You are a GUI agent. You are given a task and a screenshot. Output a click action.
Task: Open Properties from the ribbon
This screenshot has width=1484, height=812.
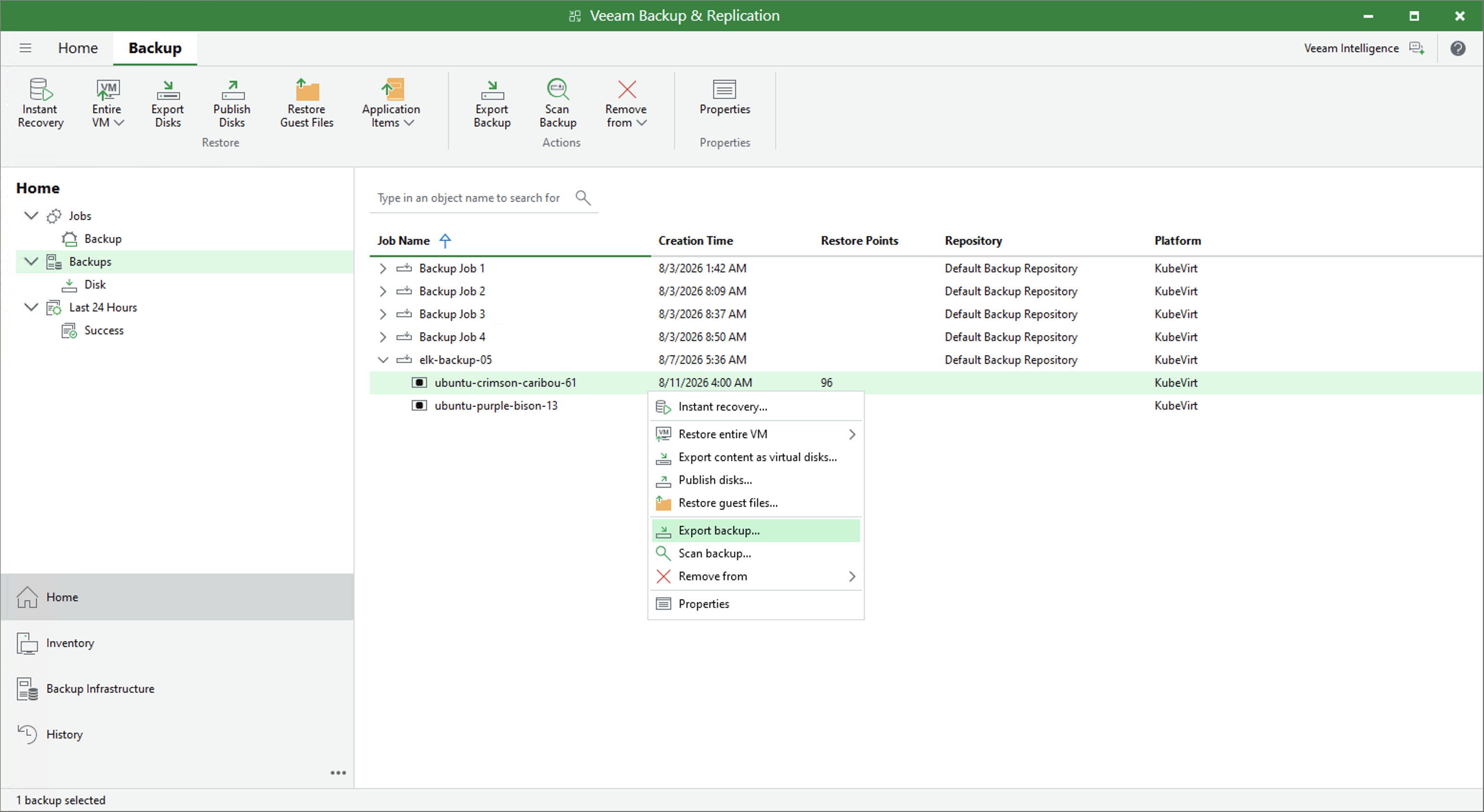coord(725,97)
